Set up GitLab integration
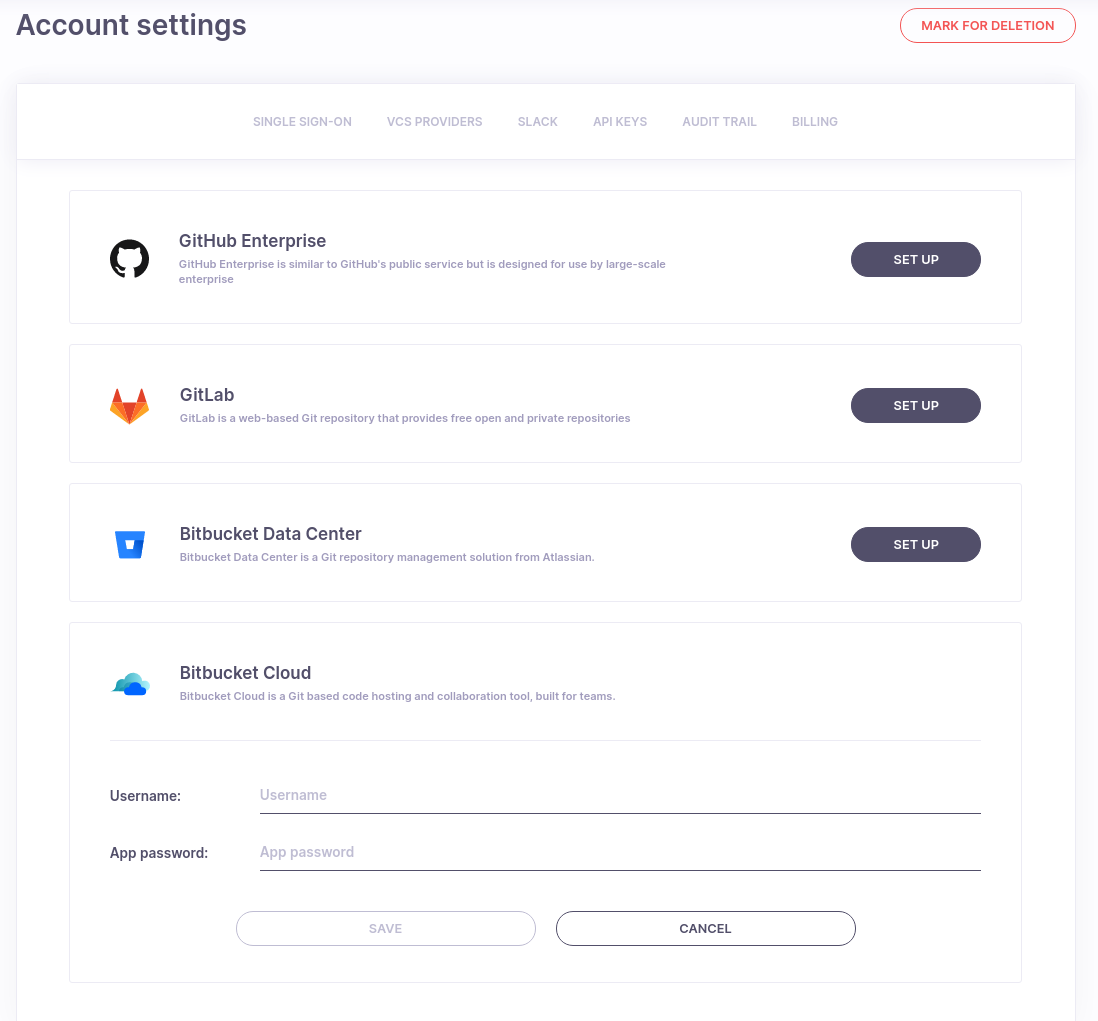This screenshot has width=1098, height=1021. pos(915,405)
